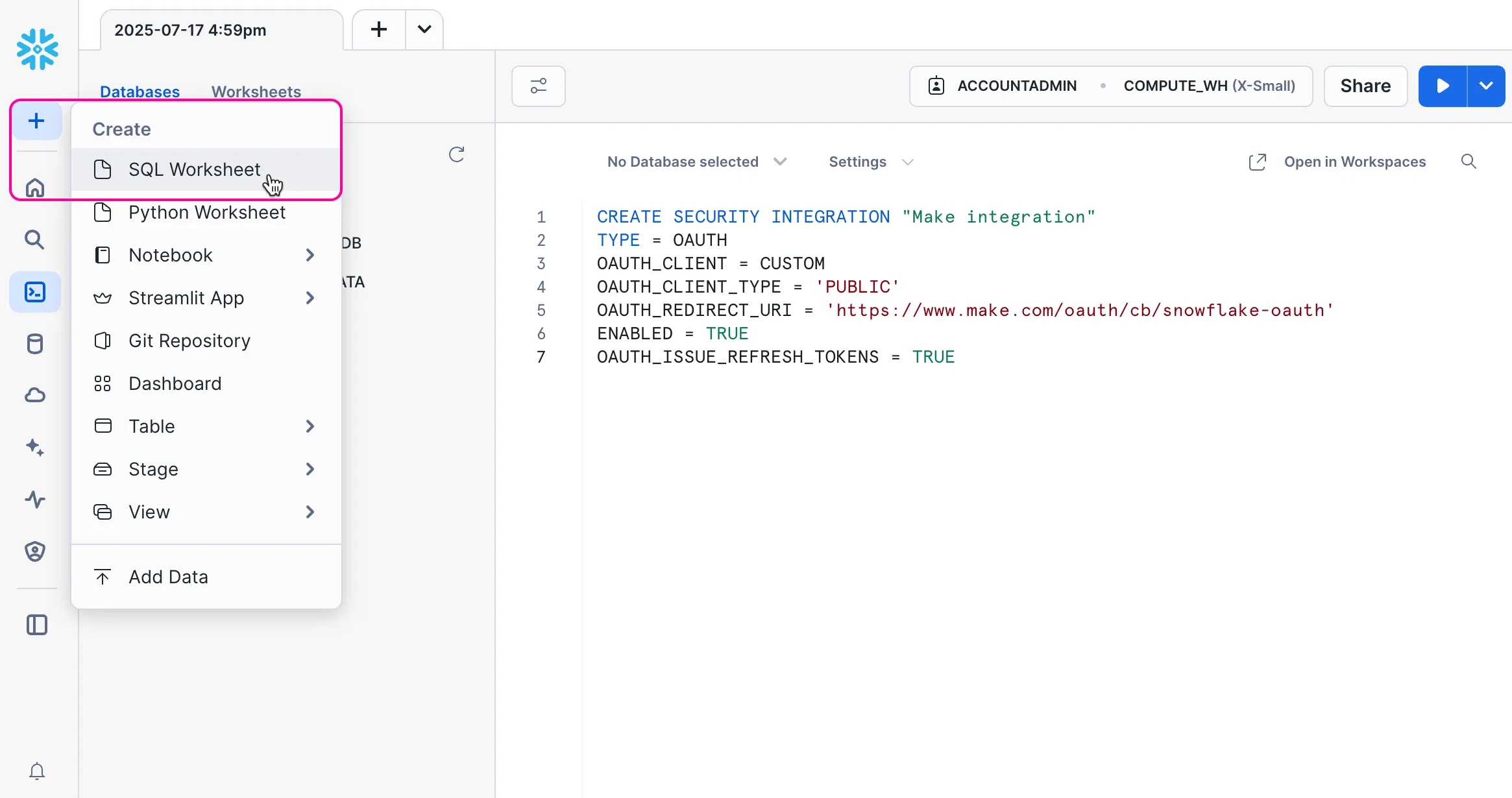The image size is (1512, 798).
Task: Open the run options dropdown arrow
Action: pyautogui.click(x=1485, y=86)
